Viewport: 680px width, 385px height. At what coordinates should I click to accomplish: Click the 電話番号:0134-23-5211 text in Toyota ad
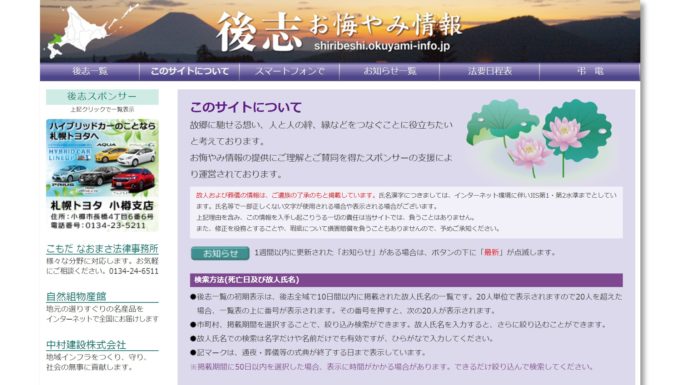click(98, 225)
